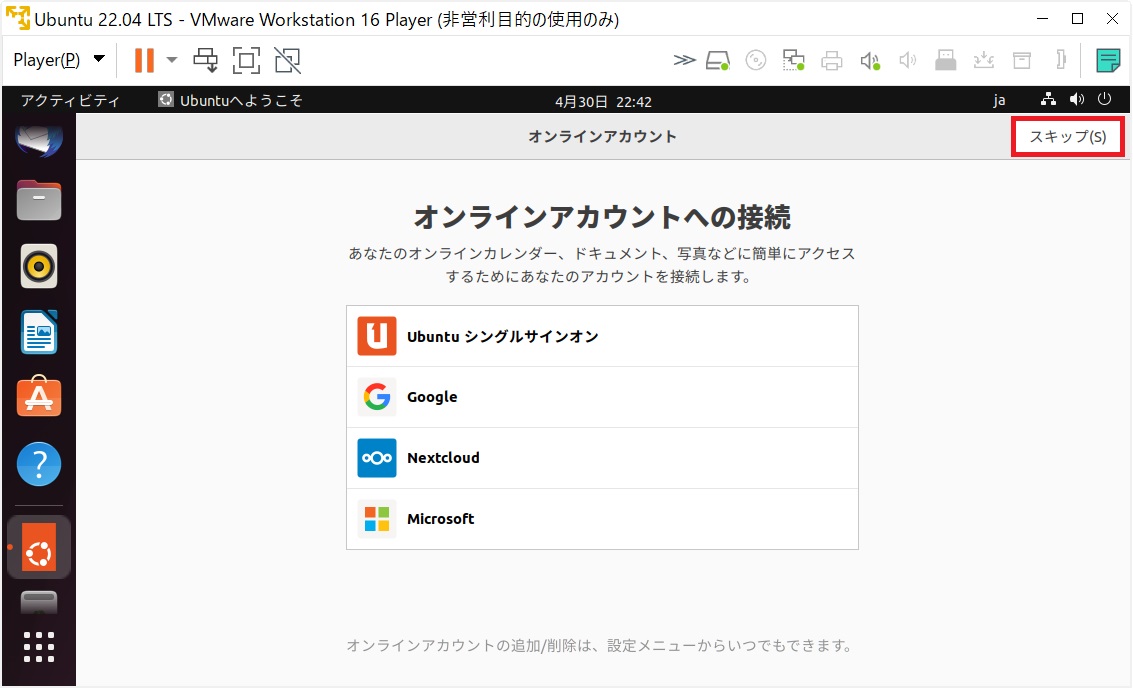Open LibreOffice Writer from the dock
Image resolution: width=1133 pixels, height=688 pixels.
[x=39, y=332]
